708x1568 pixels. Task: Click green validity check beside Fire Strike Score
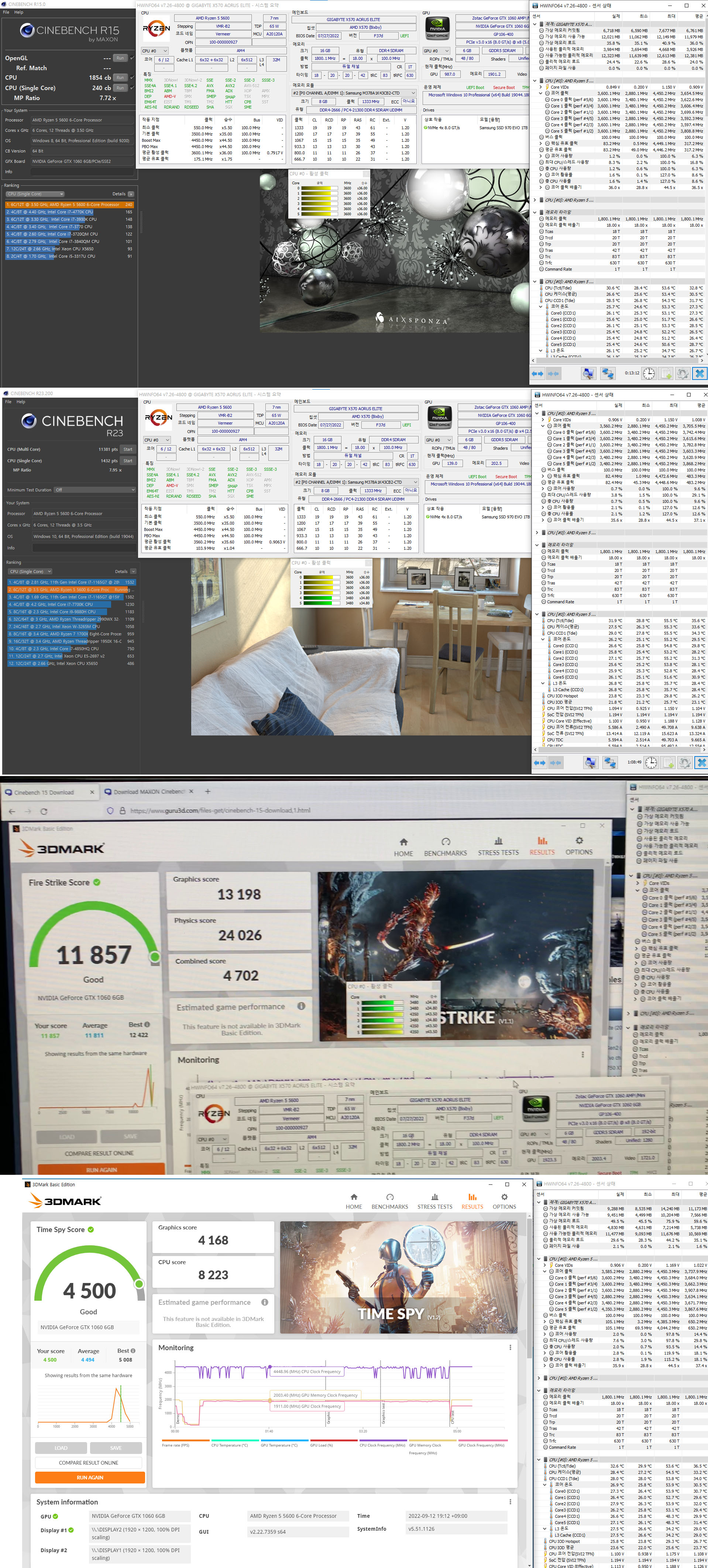click(x=97, y=882)
